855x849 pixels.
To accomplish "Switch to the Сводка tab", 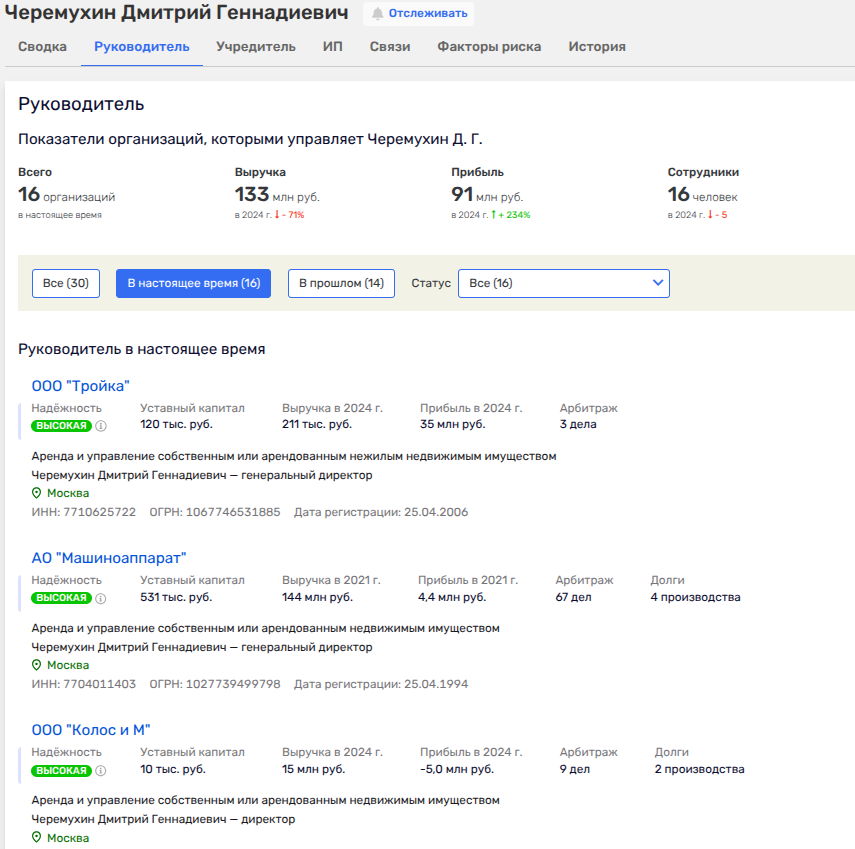I will point(43,47).
